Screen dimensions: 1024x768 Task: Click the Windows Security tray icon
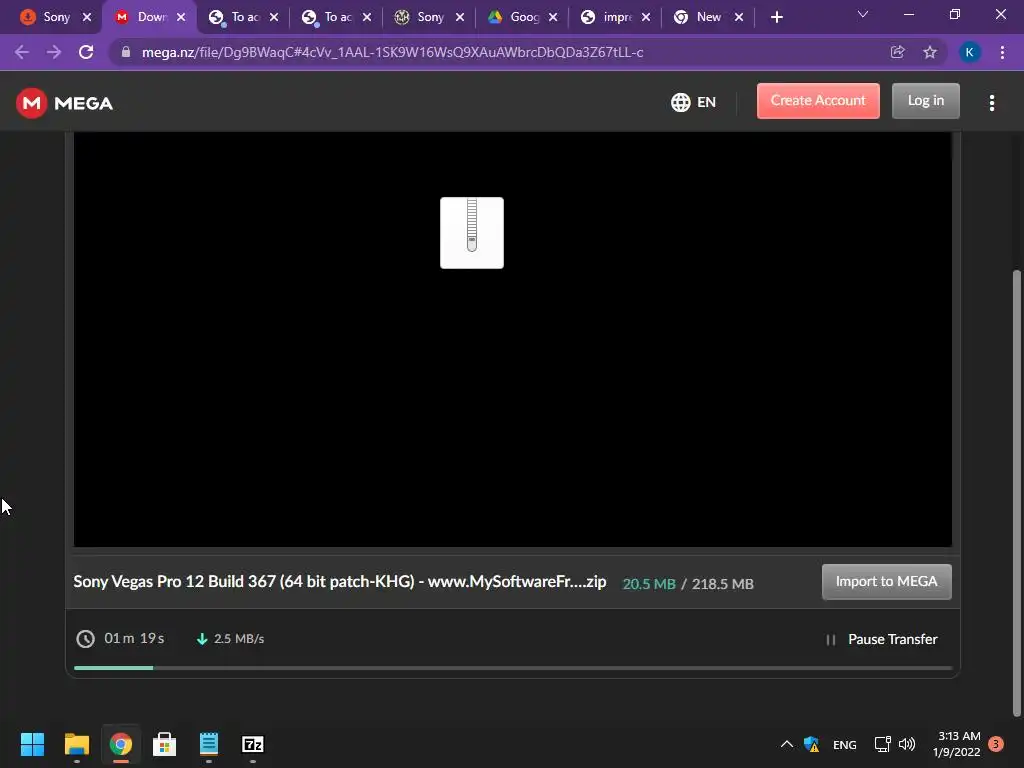[x=812, y=744]
